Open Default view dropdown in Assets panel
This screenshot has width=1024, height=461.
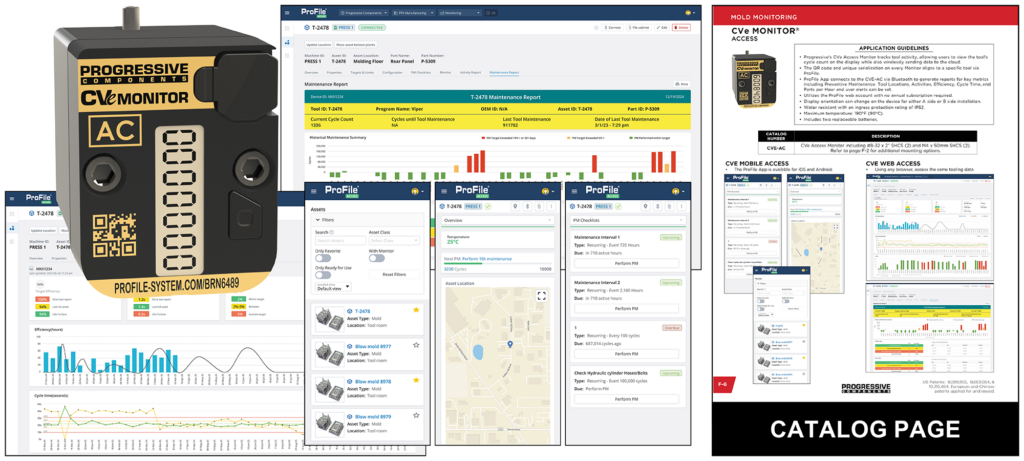(333, 286)
